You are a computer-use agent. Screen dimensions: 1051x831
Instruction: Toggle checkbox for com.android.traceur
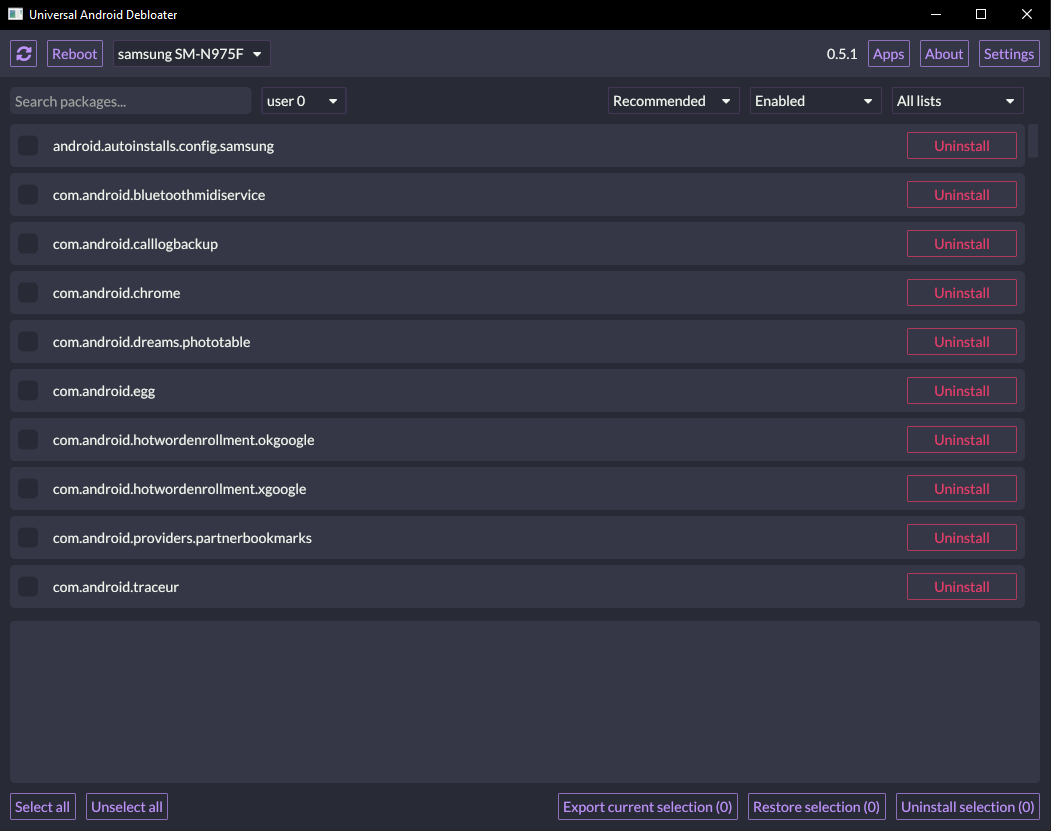click(x=28, y=586)
